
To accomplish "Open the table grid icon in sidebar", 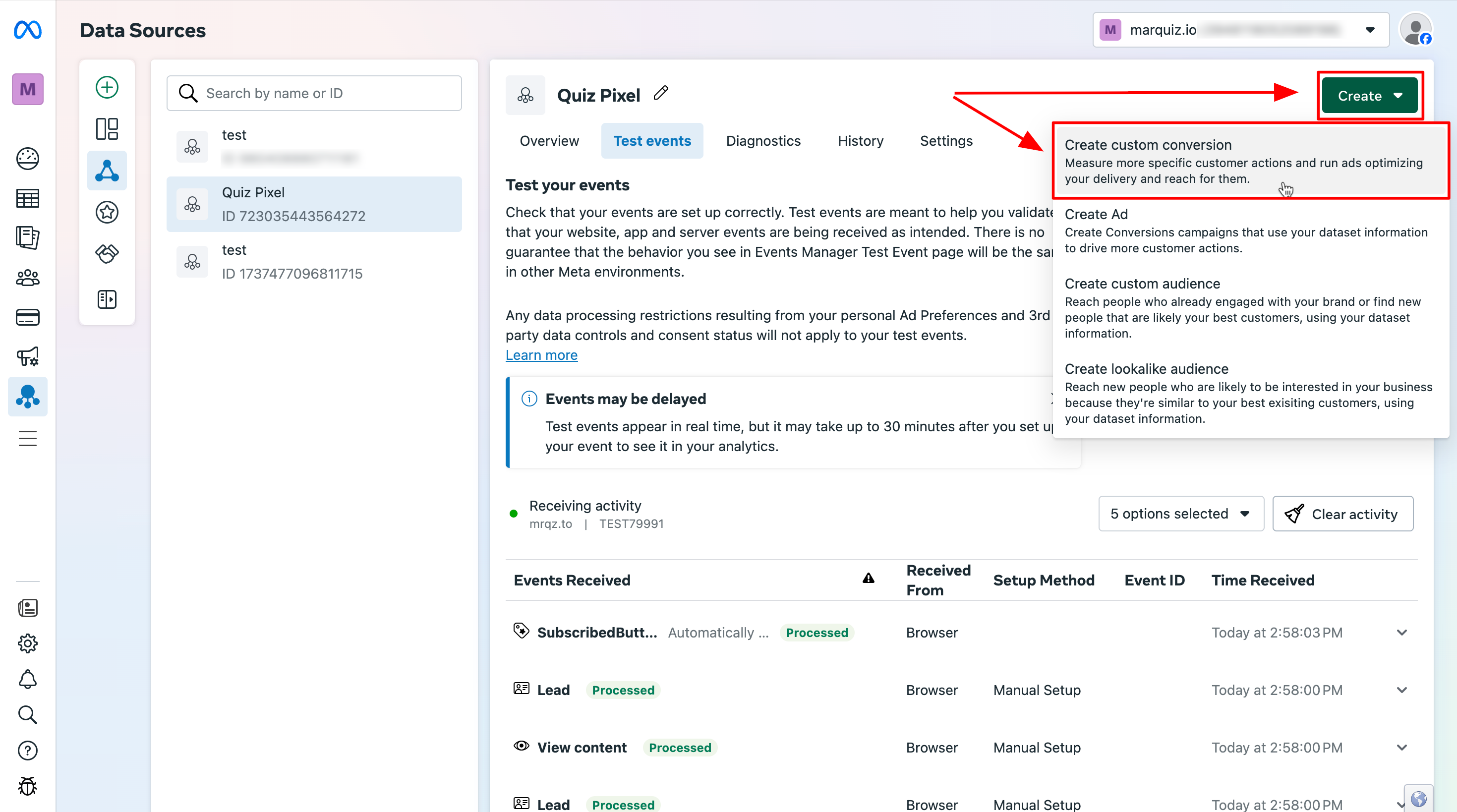I will (x=27, y=198).
